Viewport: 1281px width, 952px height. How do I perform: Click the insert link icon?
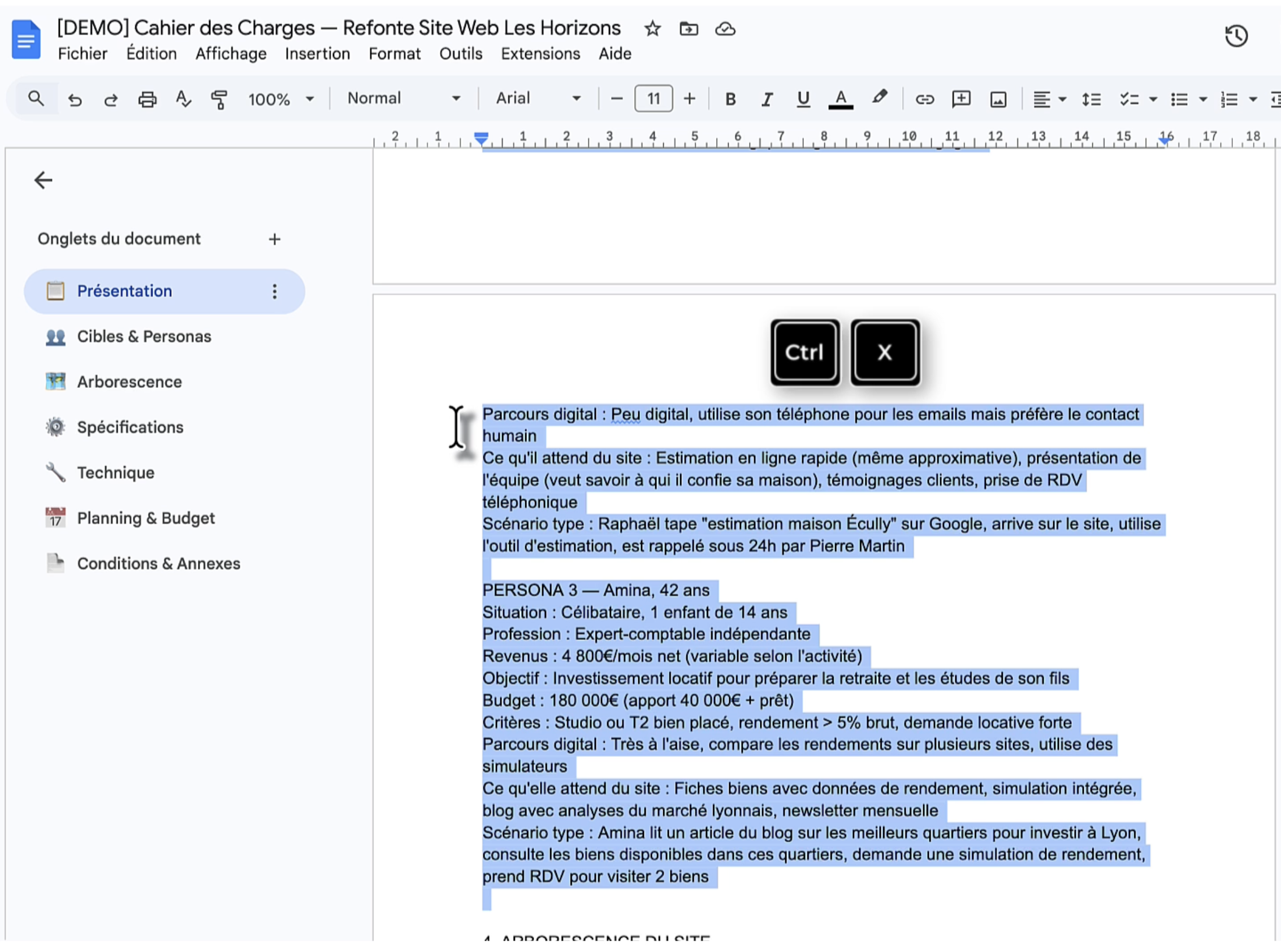tap(924, 99)
